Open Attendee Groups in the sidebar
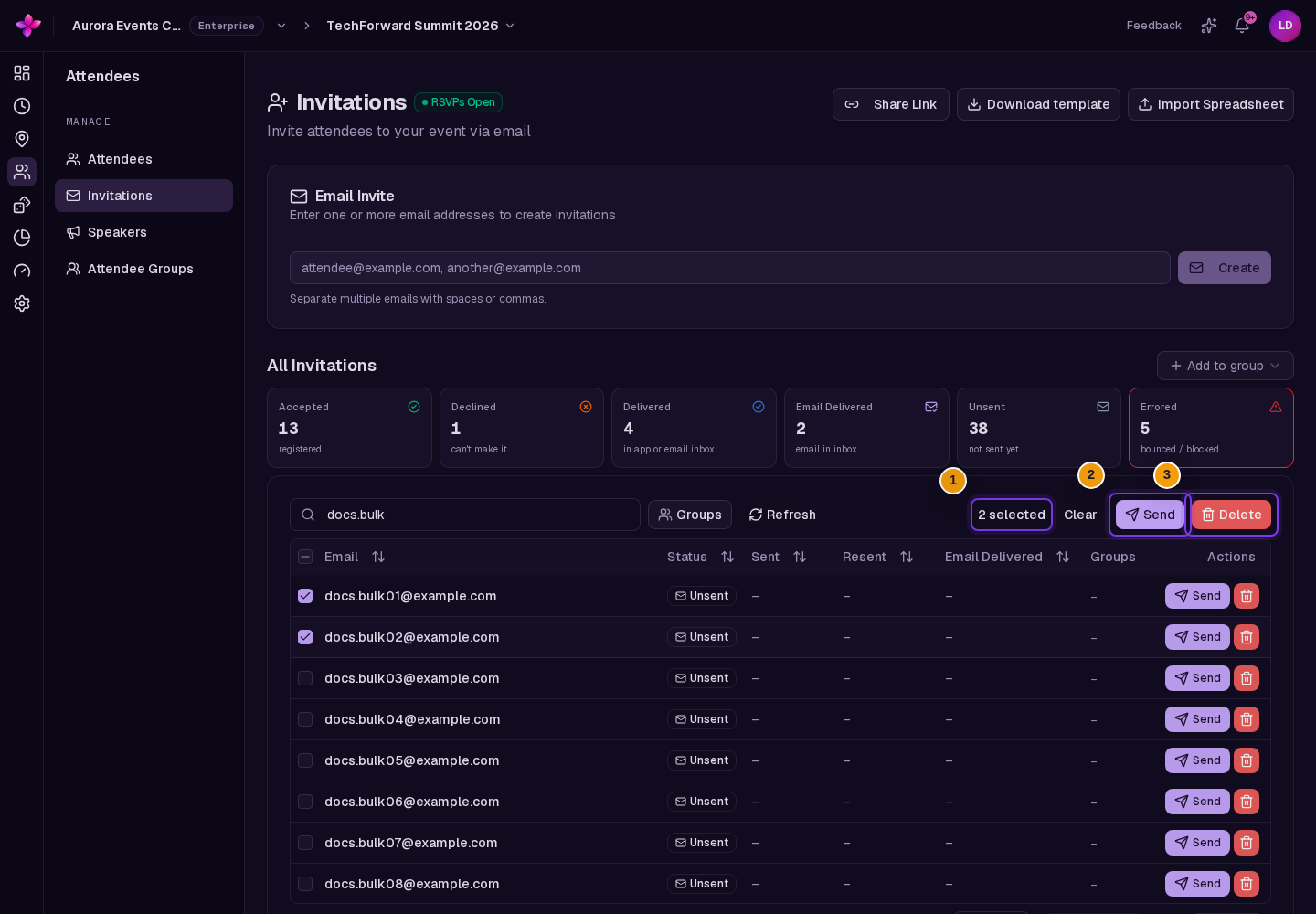The image size is (1316, 914). (x=143, y=269)
